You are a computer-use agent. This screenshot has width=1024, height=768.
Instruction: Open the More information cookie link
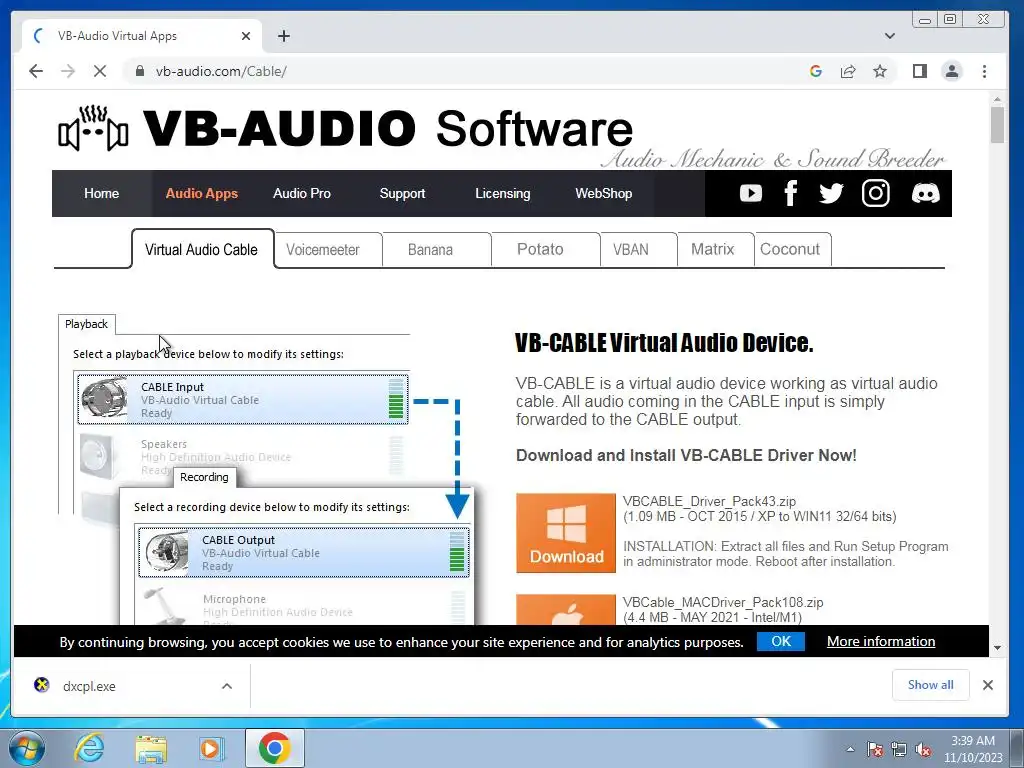pyautogui.click(x=881, y=641)
